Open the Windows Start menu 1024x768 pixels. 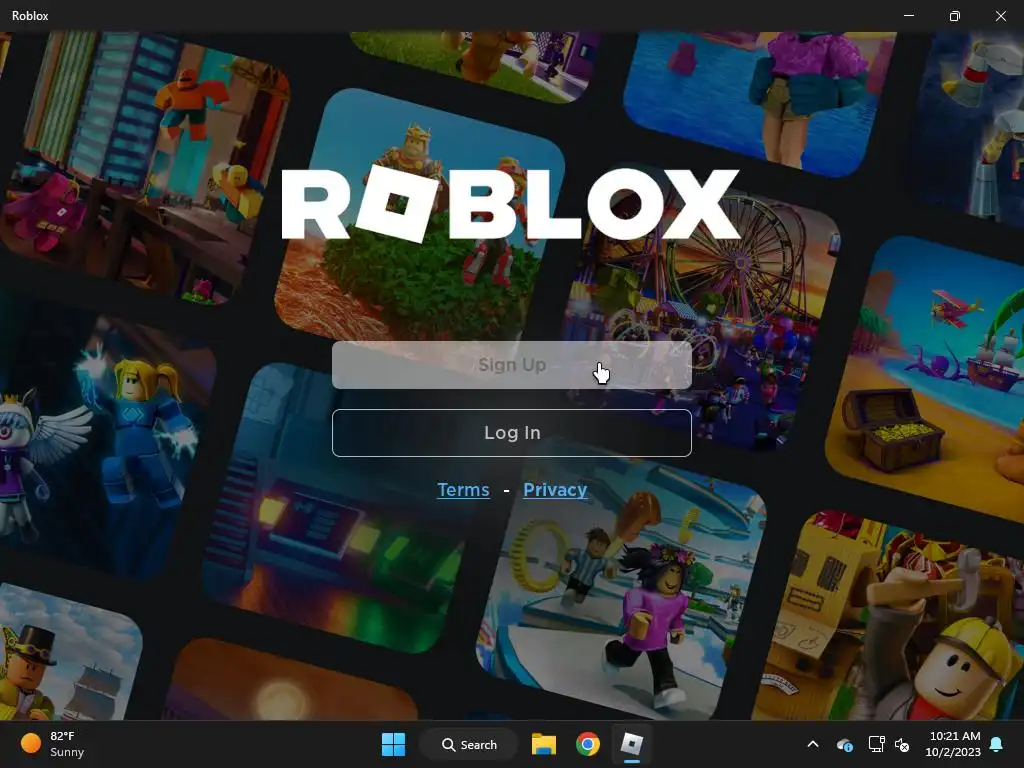(x=393, y=744)
